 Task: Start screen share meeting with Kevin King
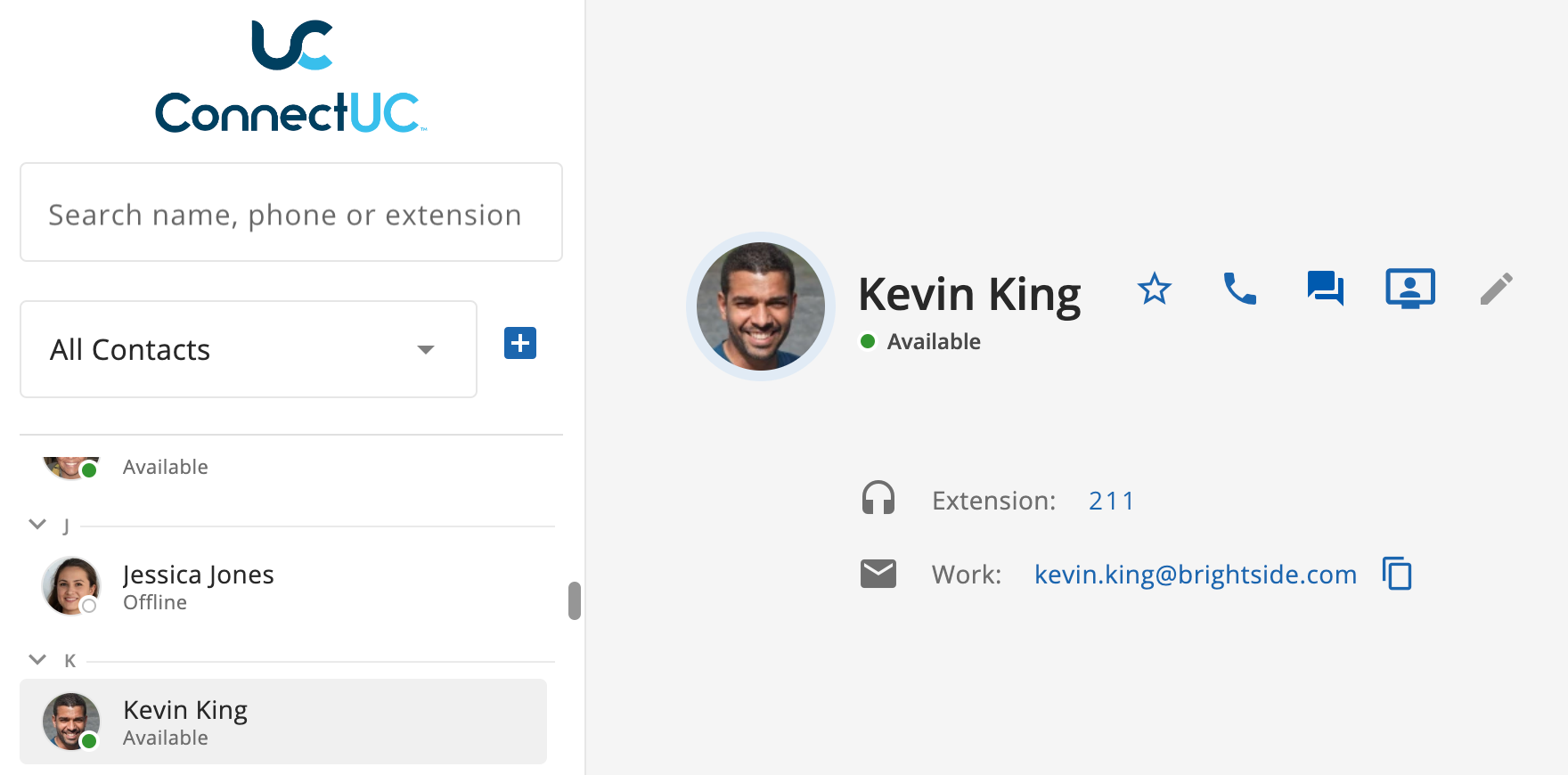[1410, 289]
